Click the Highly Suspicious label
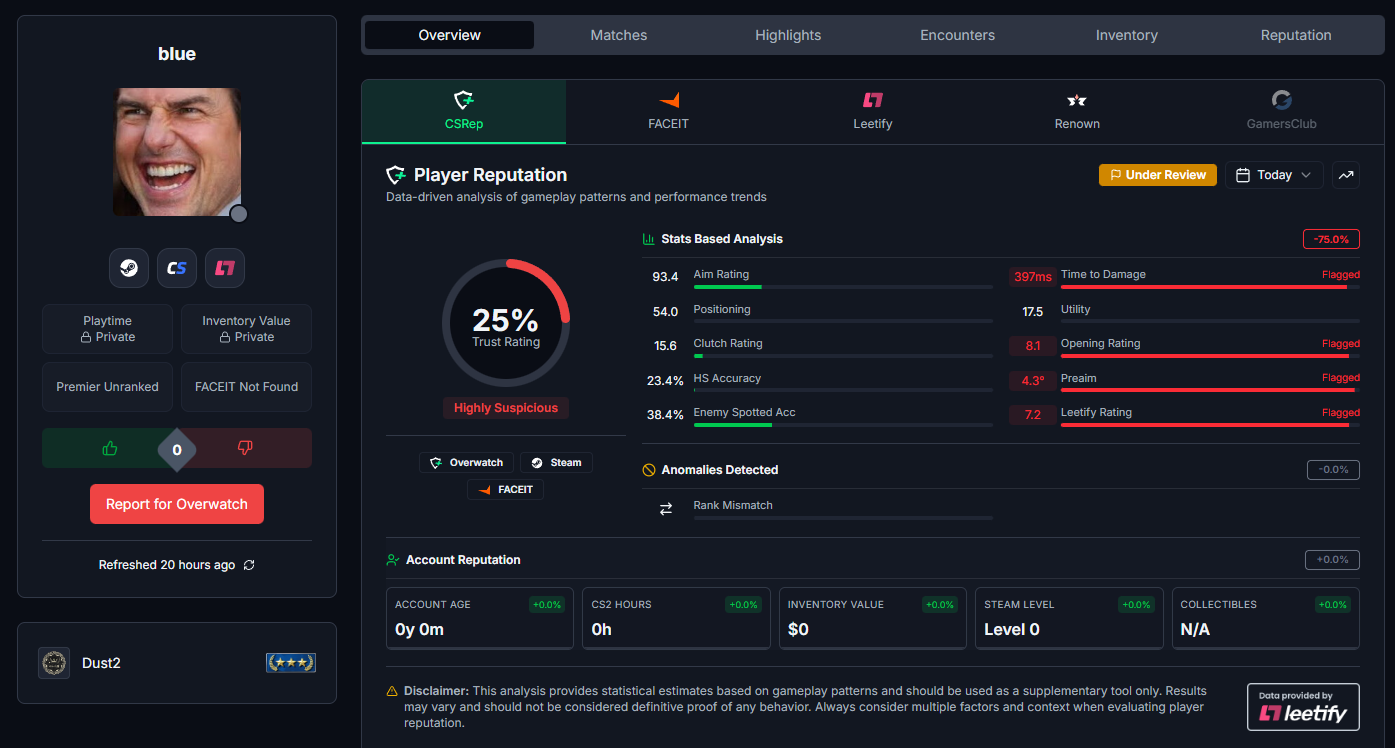Screen dimensions: 1395x748 tap(506, 408)
